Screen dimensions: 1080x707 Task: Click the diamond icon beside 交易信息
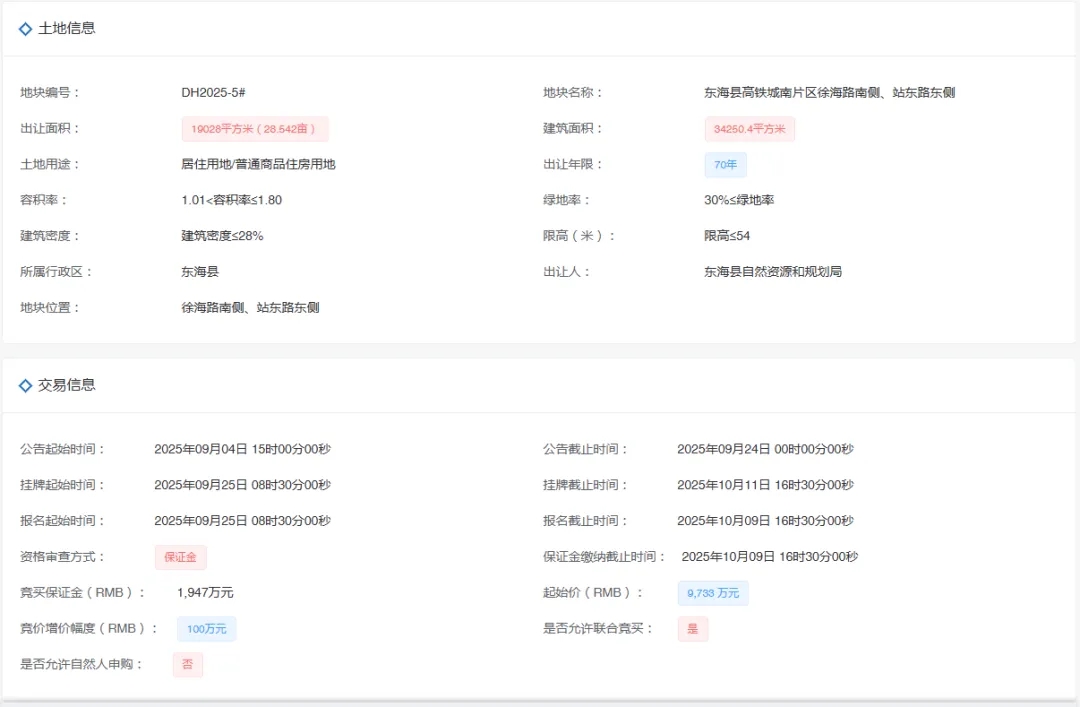pos(26,386)
